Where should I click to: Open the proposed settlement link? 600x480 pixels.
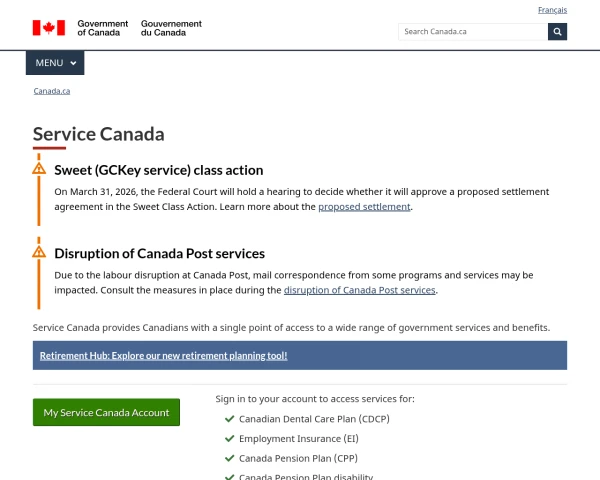364,207
